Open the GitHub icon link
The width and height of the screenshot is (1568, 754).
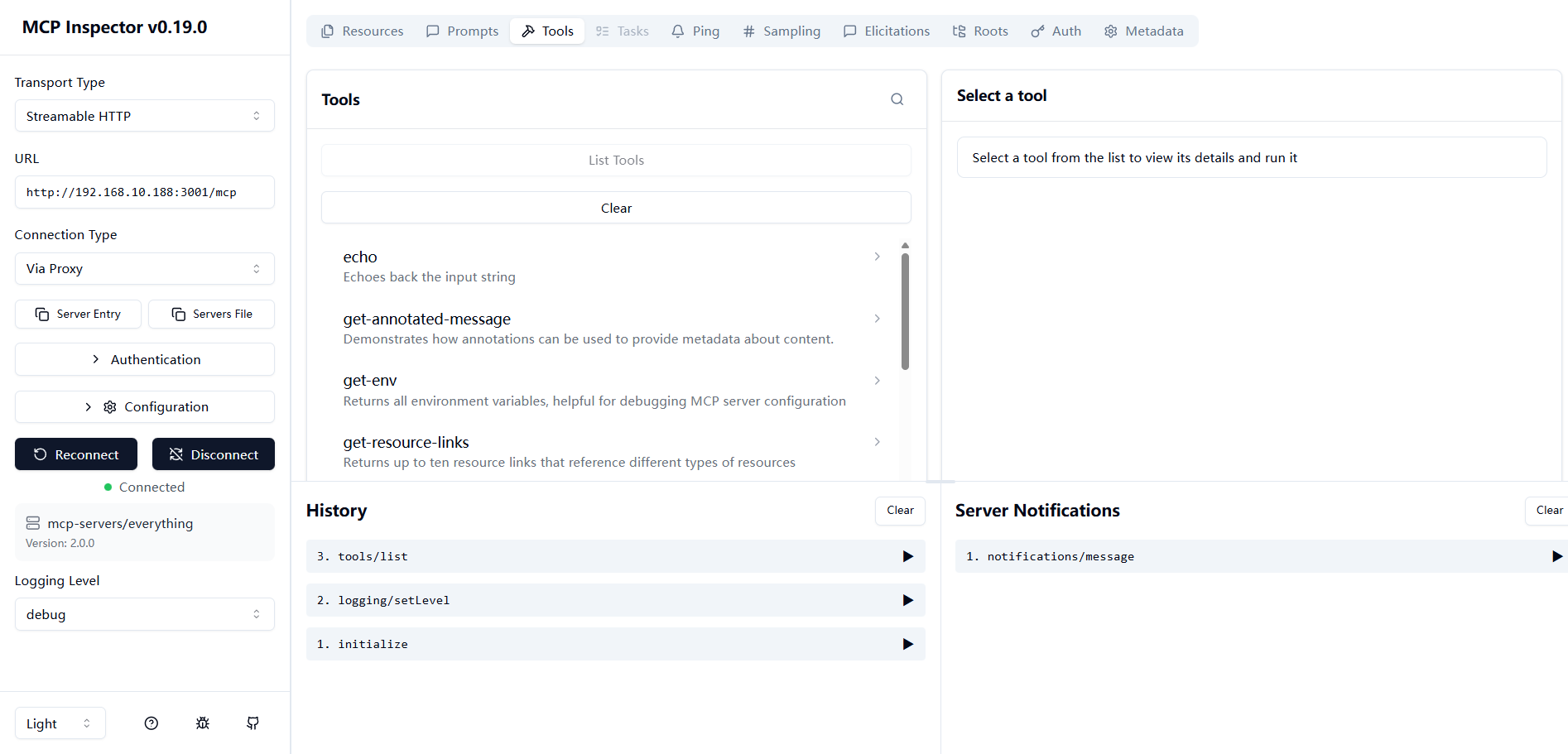pyautogui.click(x=253, y=723)
